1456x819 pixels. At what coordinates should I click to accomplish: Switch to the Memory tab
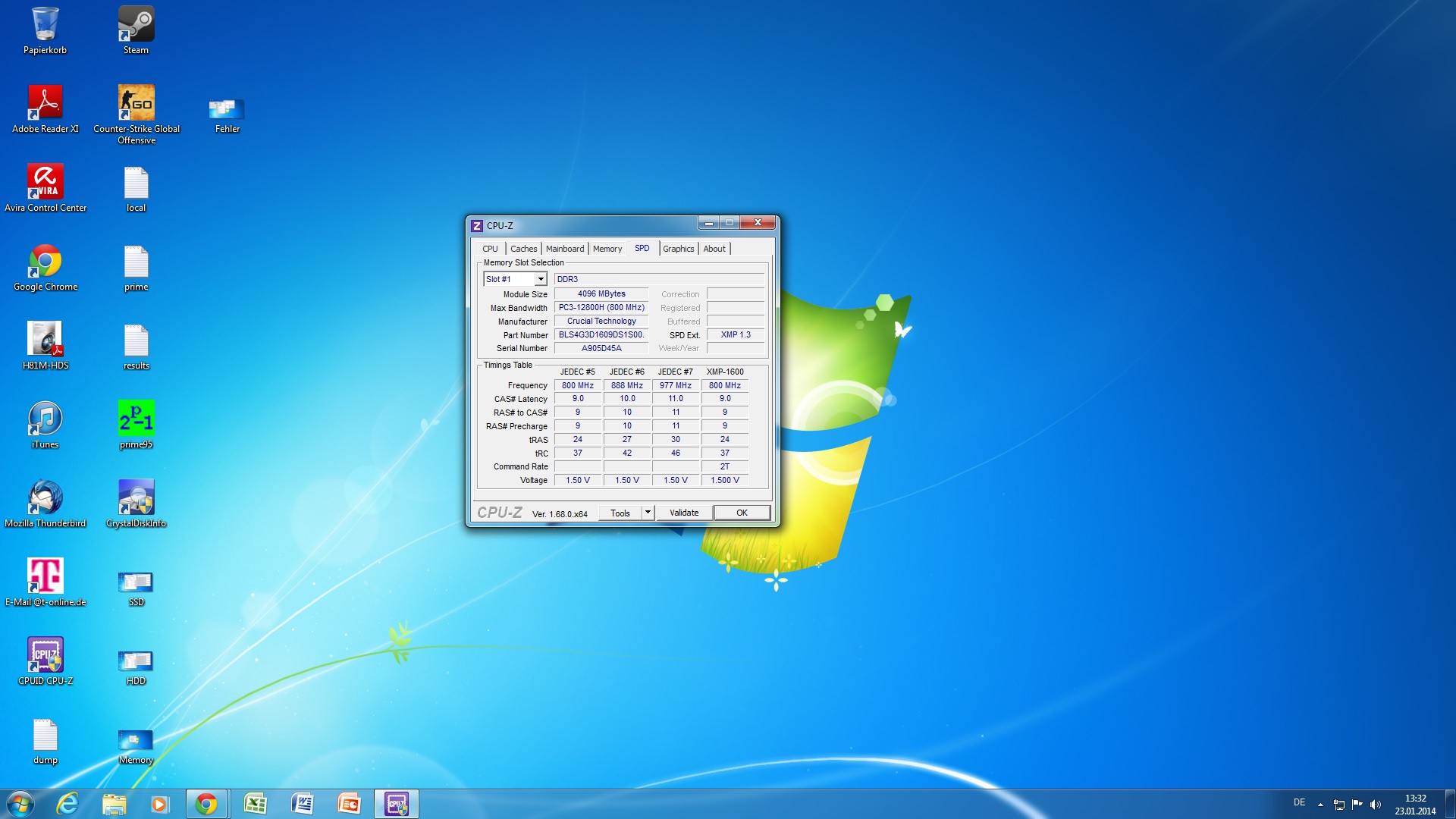(607, 249)
